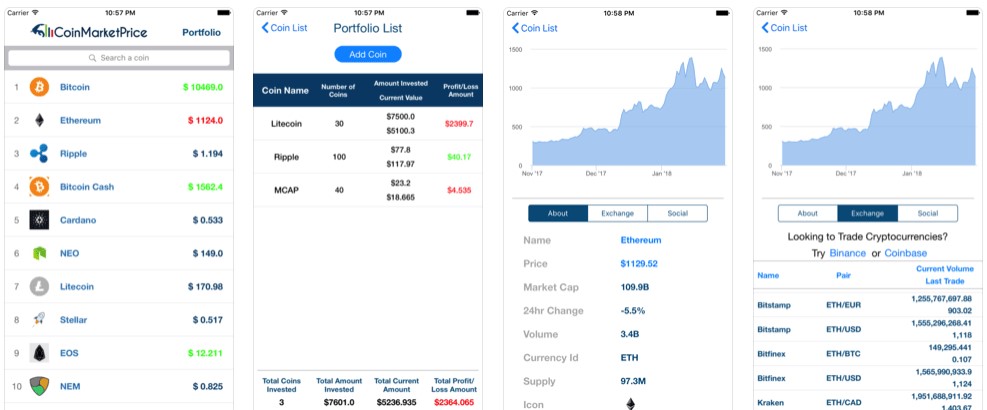Screen dimensions: 987x410
Task: Tap the NEO green logo icon
Action: pyautogui.click(x=39, y=253)
